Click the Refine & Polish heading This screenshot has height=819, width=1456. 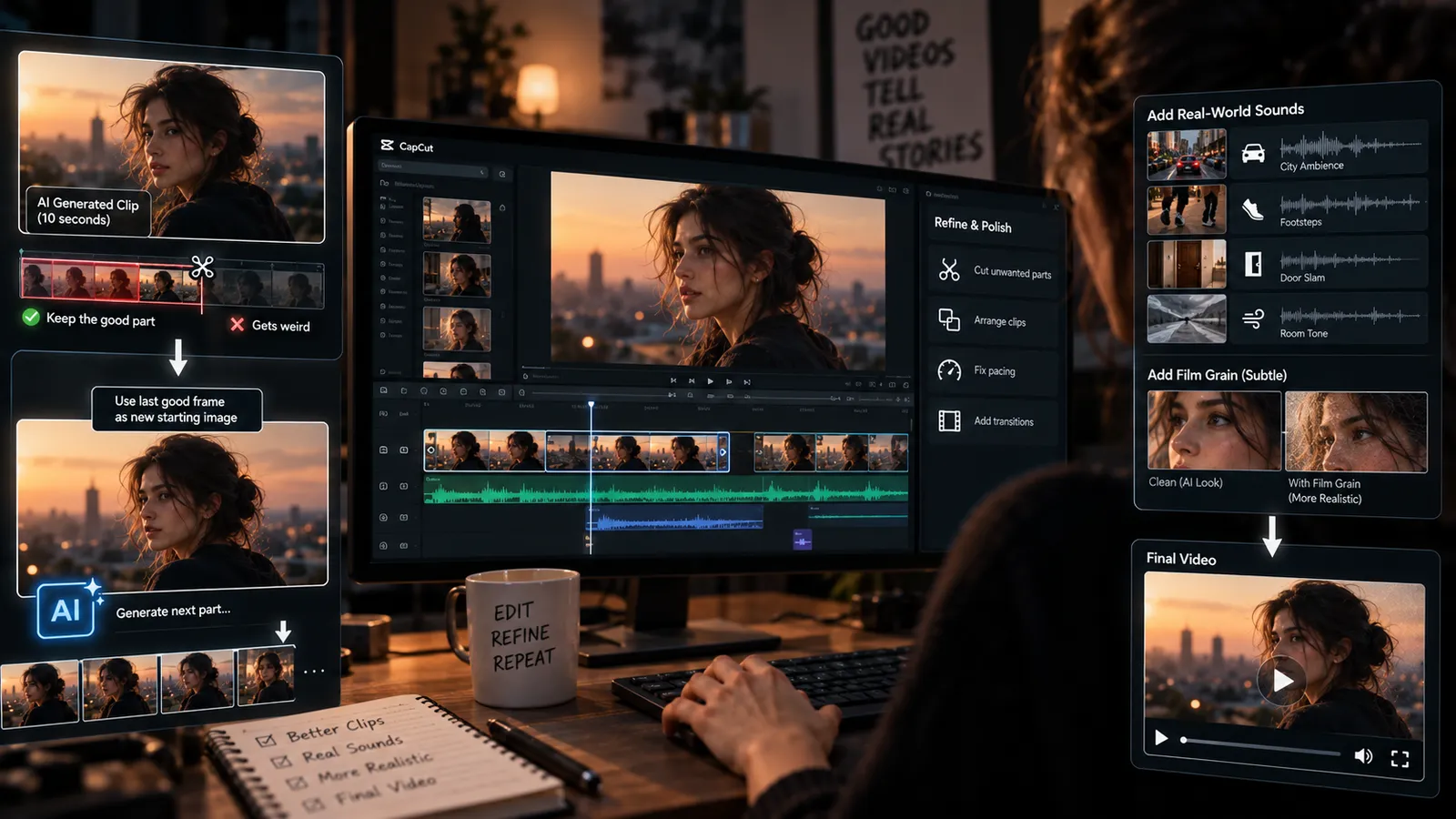(973, 224)
